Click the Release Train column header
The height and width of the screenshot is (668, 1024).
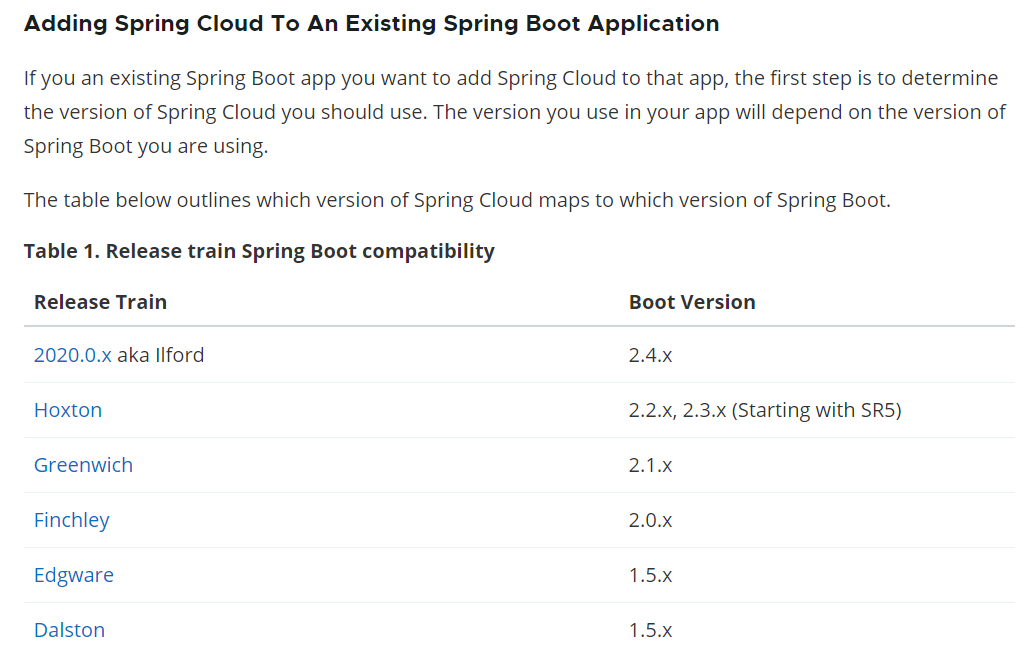pyautogui.click(x=101, y=302)
